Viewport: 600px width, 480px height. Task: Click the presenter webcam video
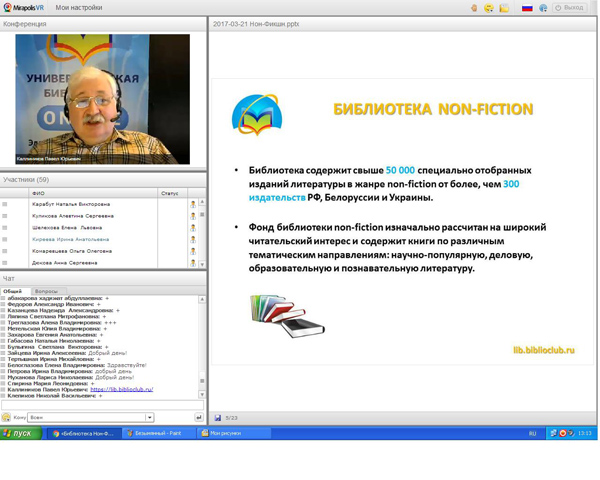[103, 99]
